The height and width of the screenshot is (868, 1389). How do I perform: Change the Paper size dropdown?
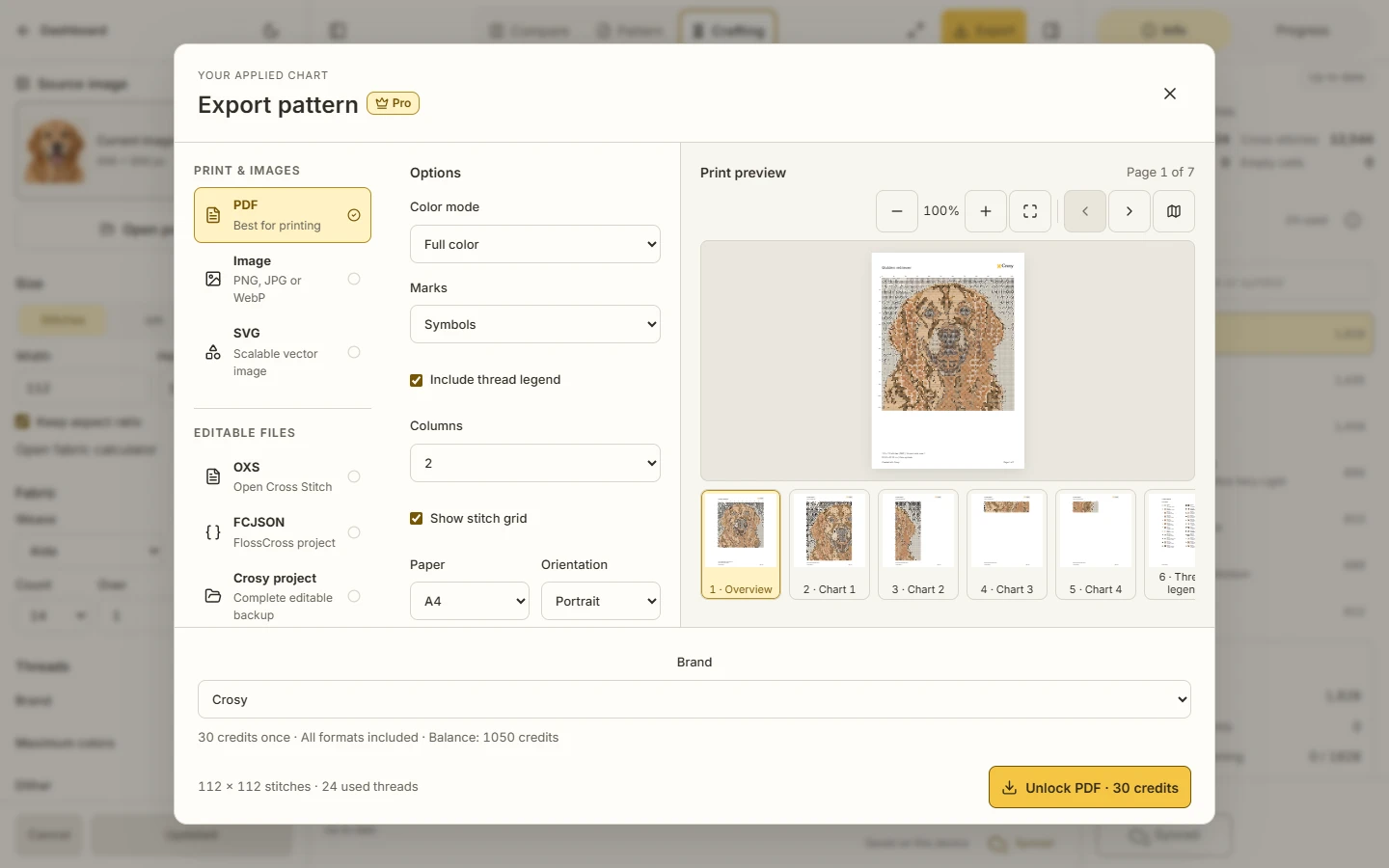tap(470, 601)
